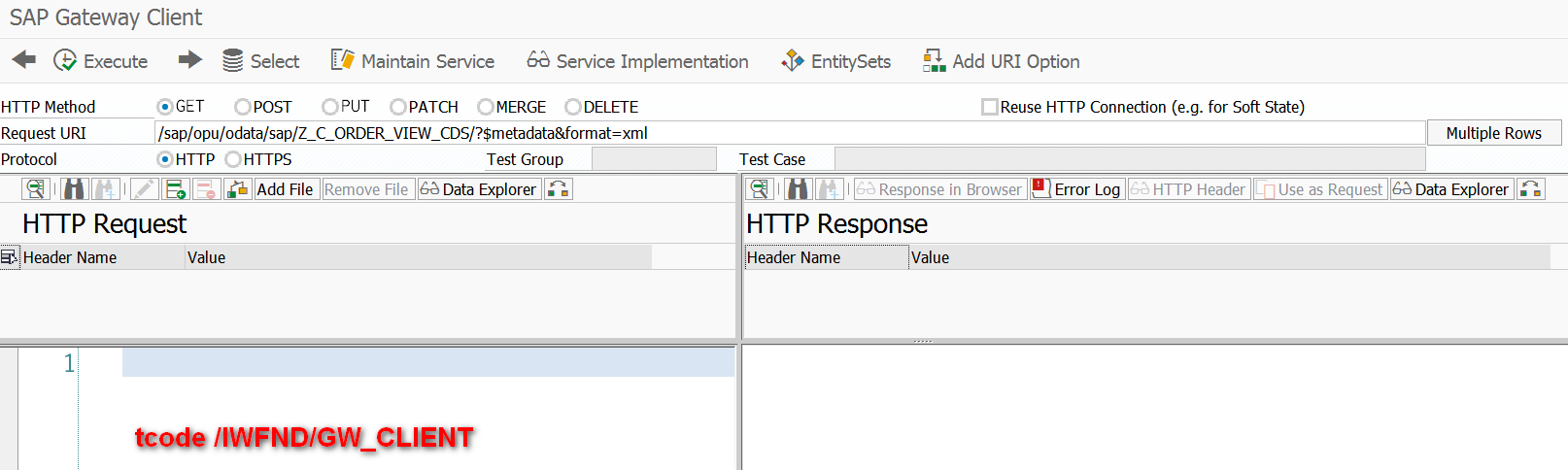The image size is (1568, 470).
Task: Open Service Implementation
Action: 638,61
